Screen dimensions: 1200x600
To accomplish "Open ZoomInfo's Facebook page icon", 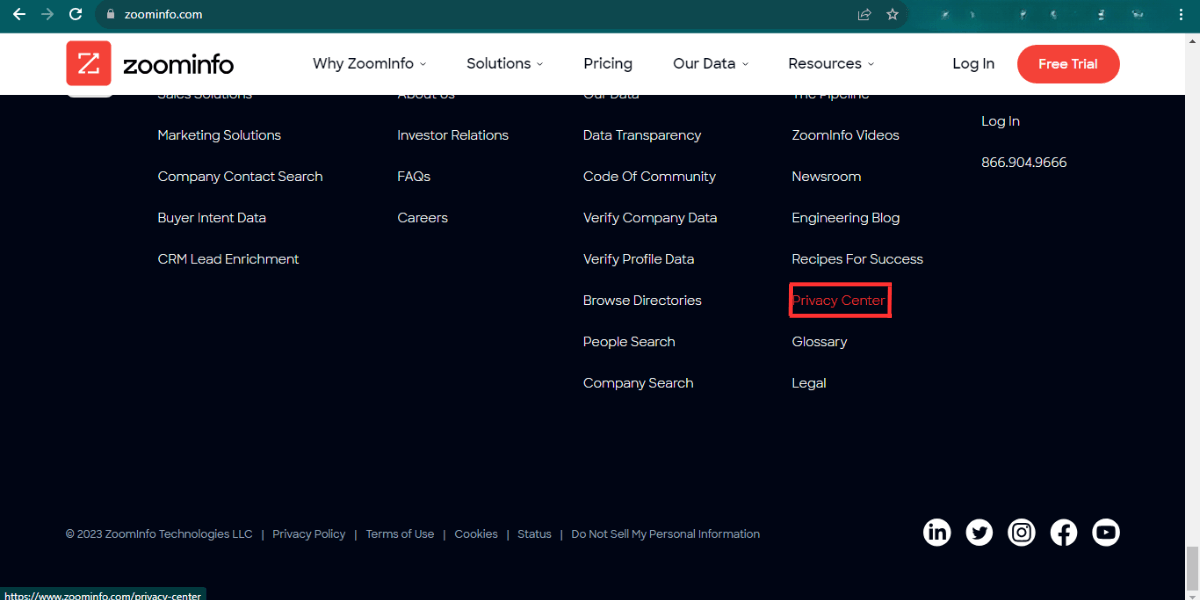I will click(1063, 533).
